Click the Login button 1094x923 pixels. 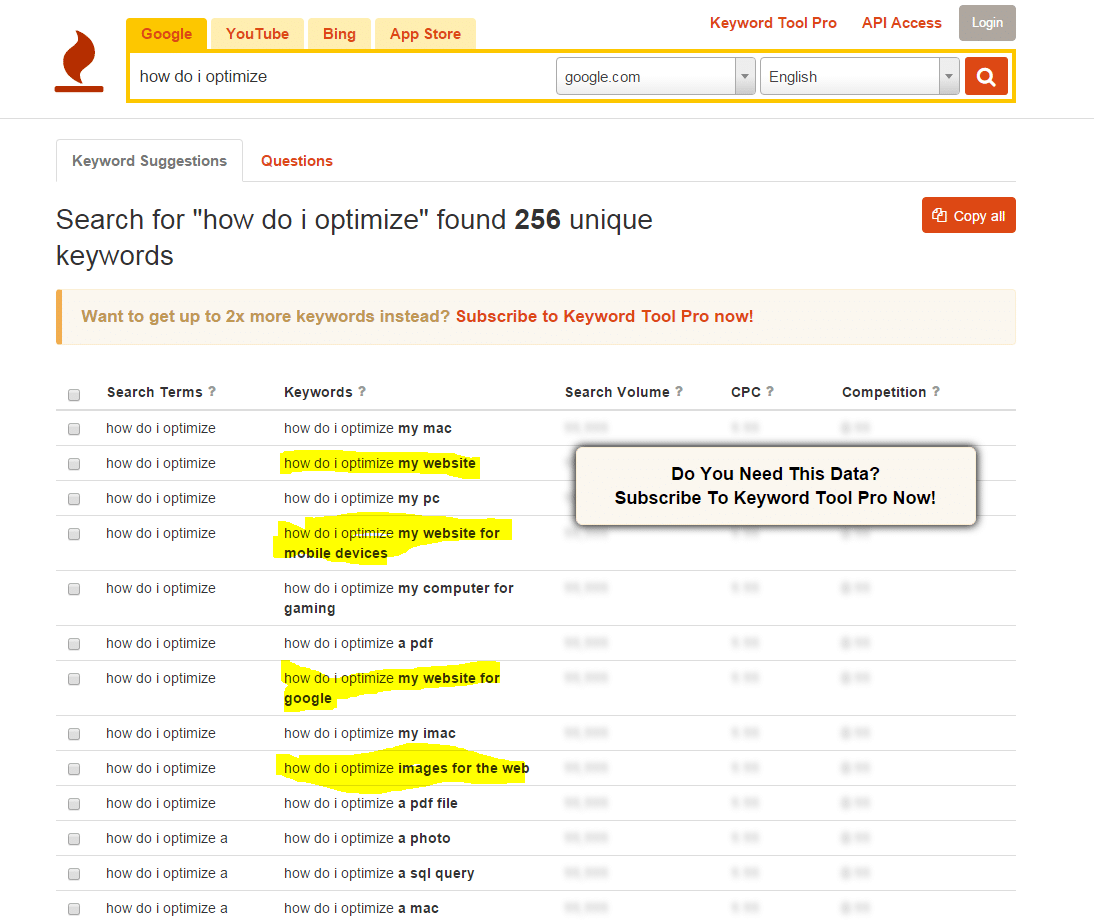pos(987,23)
